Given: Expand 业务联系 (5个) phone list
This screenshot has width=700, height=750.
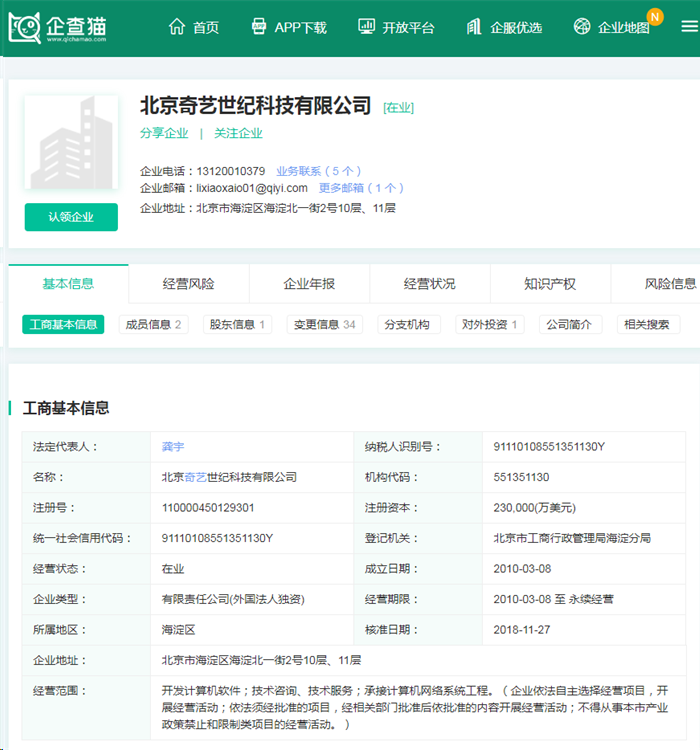Looking at the screenshot, I should (319, 171).
